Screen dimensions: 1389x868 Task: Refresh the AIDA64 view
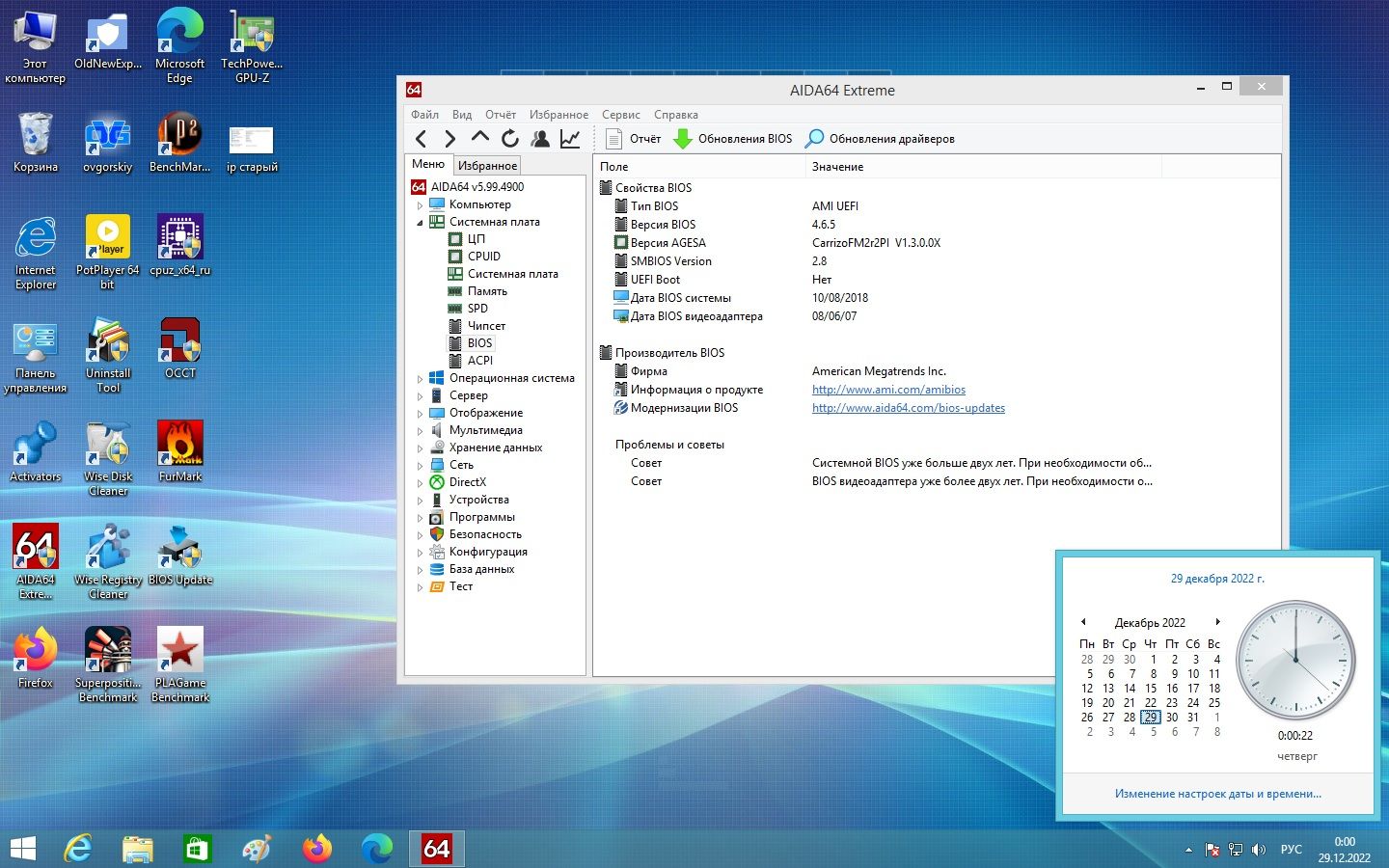point(510,139)
